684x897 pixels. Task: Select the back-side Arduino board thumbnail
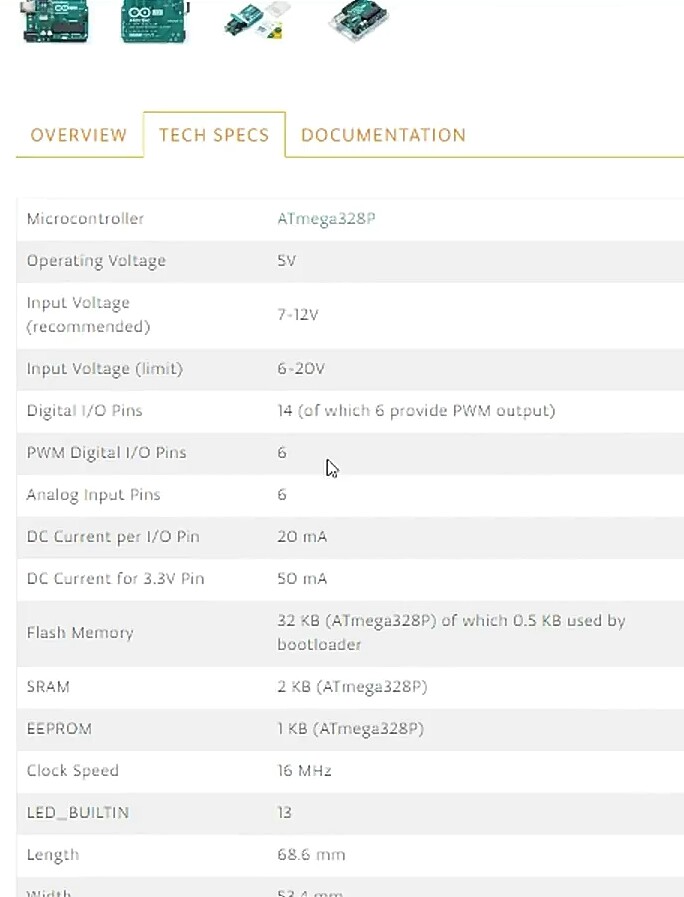point(155,21)
